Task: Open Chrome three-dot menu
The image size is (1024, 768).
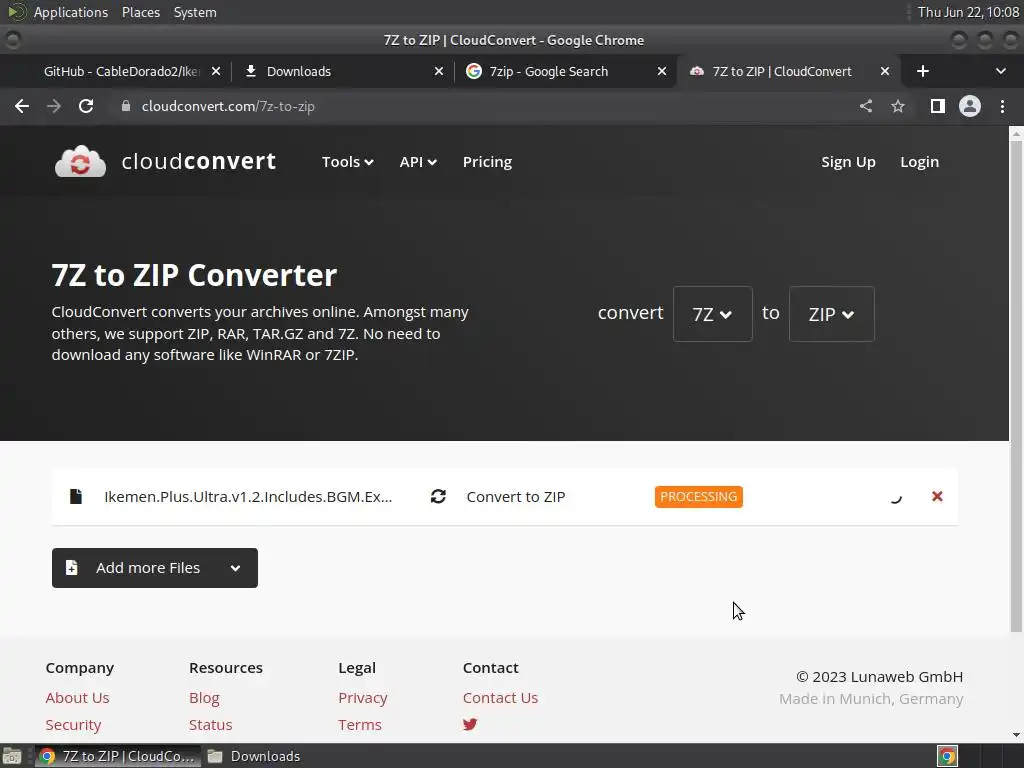Action: click(1002, 106)
